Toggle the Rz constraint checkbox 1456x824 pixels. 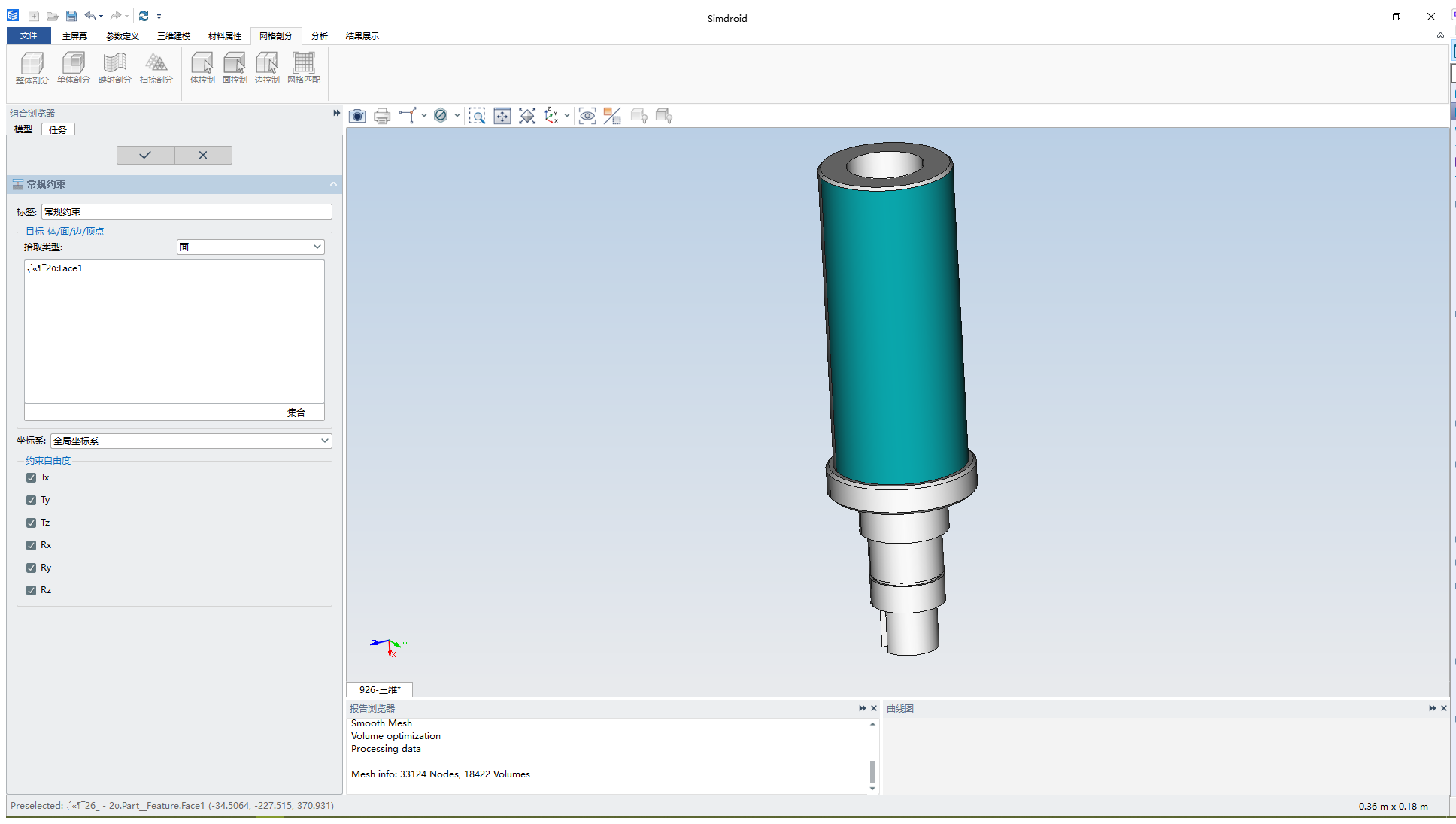tap(31, 590)
